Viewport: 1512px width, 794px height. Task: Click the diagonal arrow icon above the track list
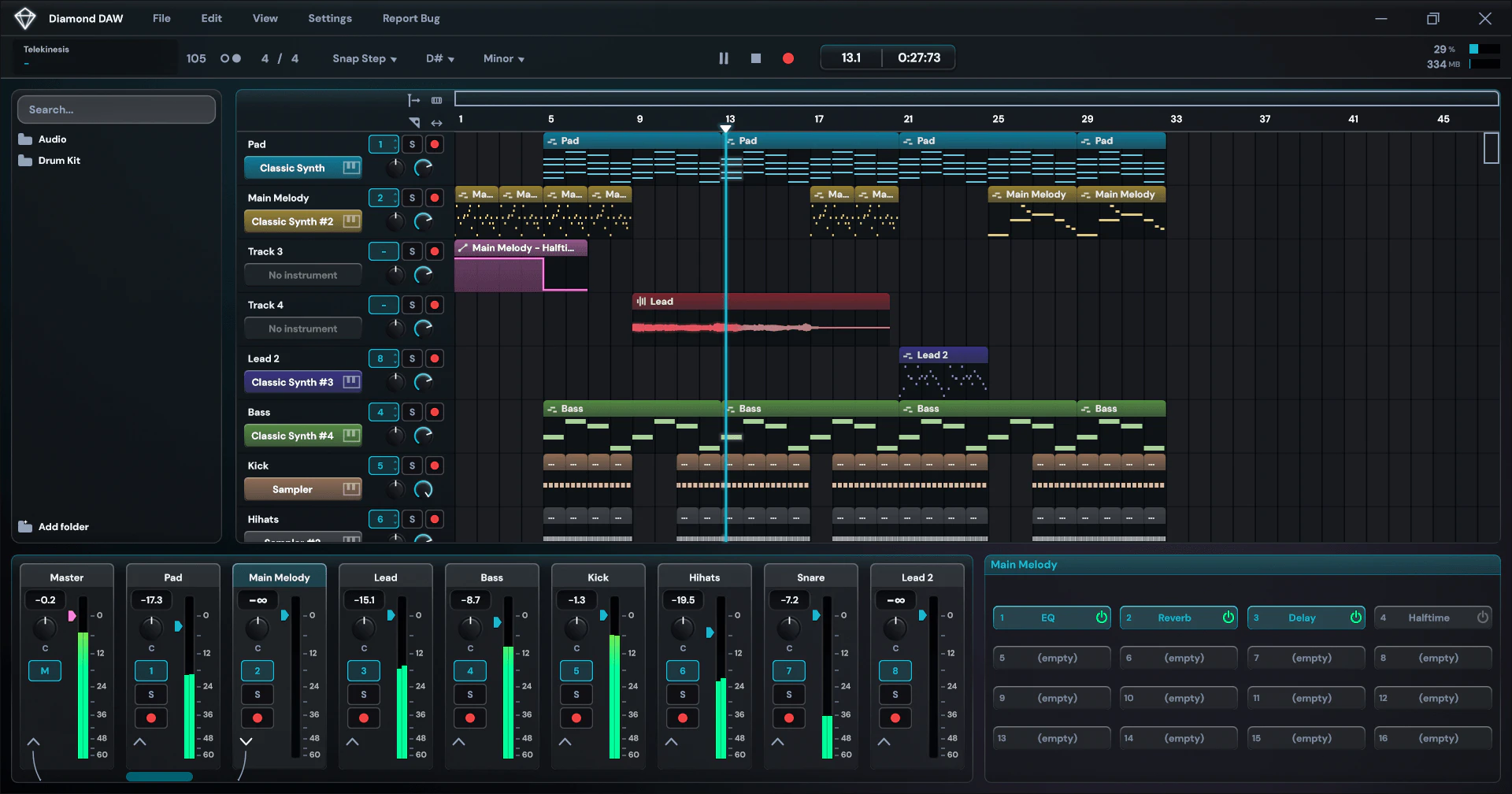pyautogui.click(x=414, y=122)
